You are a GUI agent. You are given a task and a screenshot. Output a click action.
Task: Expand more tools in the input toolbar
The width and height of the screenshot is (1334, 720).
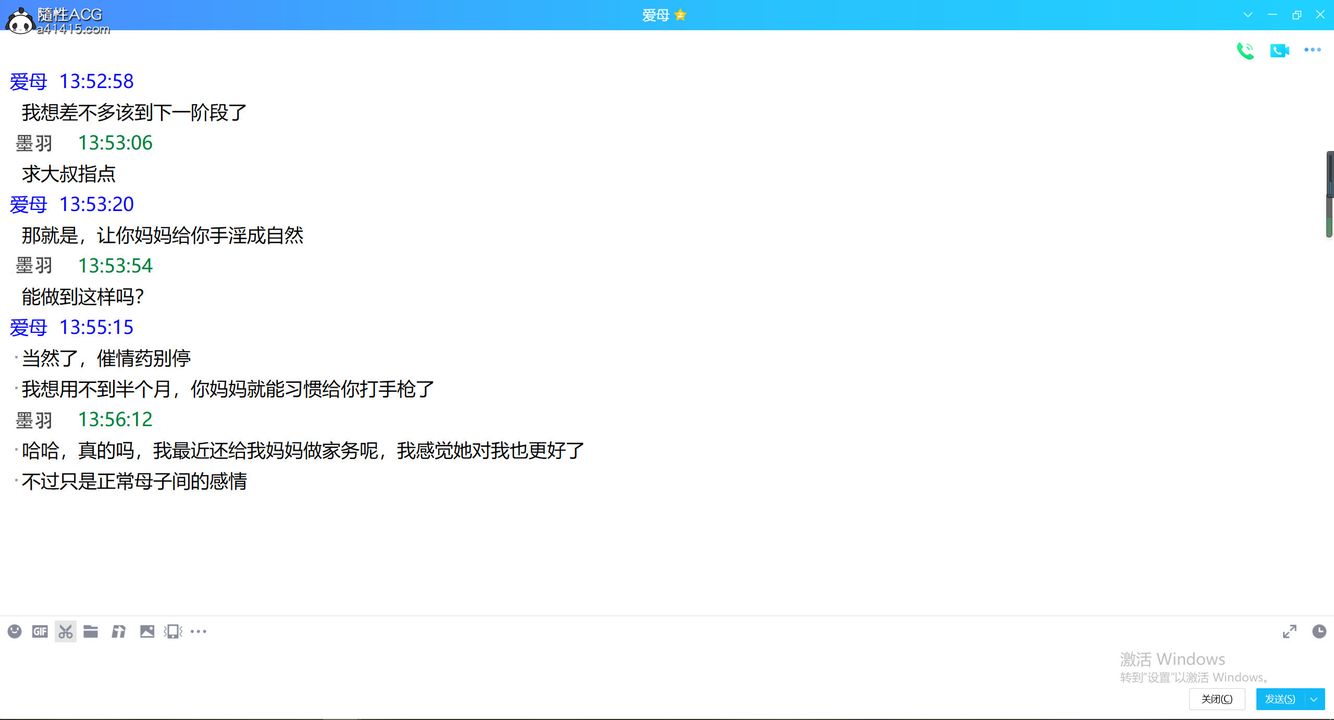pyautogui.click(x=199, y=631)
